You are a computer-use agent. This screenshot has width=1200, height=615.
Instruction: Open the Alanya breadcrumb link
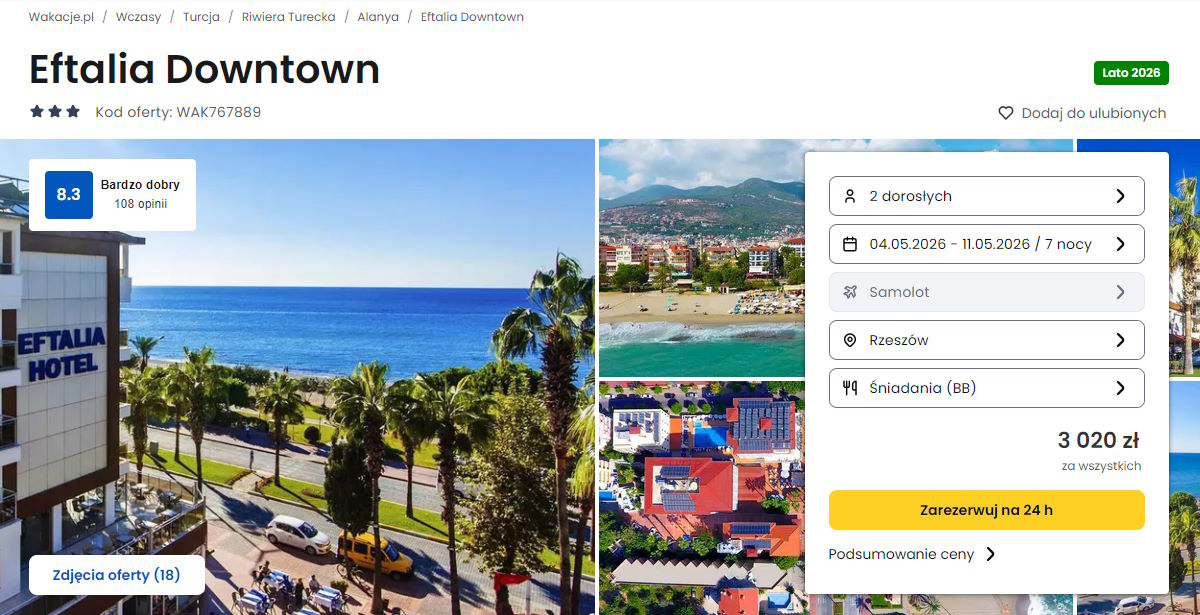[x=378, y=17]
